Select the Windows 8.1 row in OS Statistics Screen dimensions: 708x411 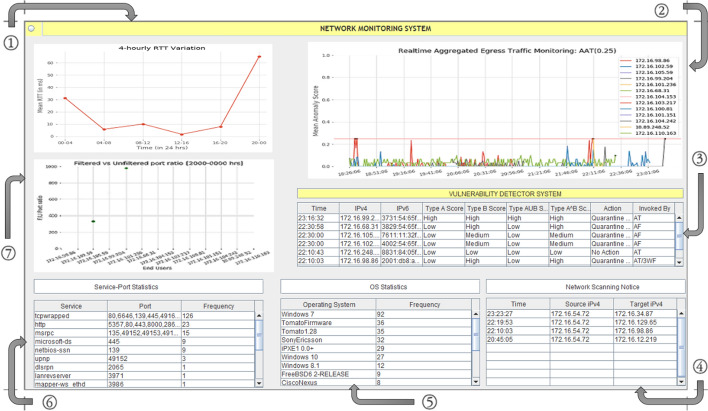[376, 365]
